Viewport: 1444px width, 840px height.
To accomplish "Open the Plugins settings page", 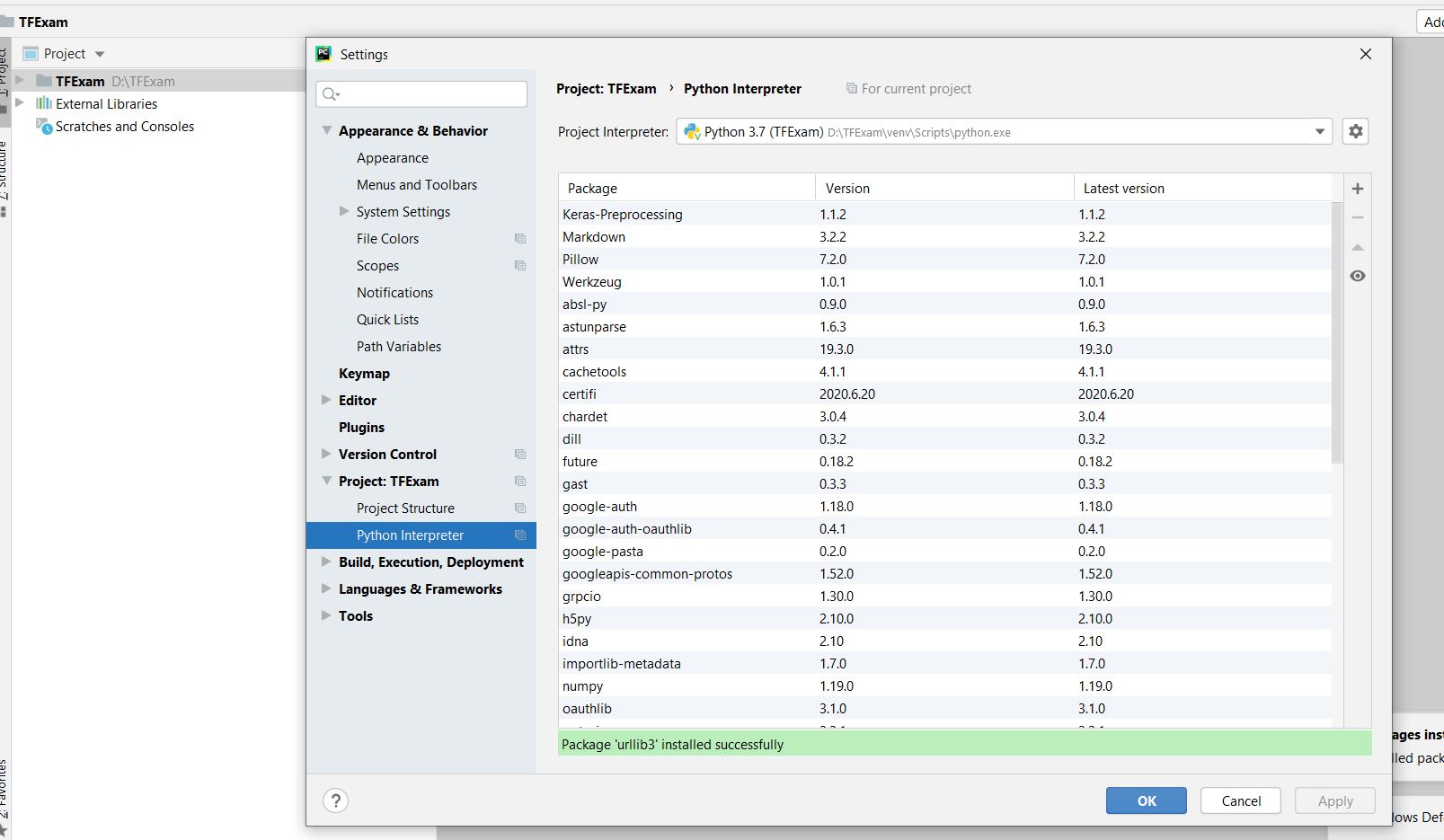I will [x=361, y=427].
